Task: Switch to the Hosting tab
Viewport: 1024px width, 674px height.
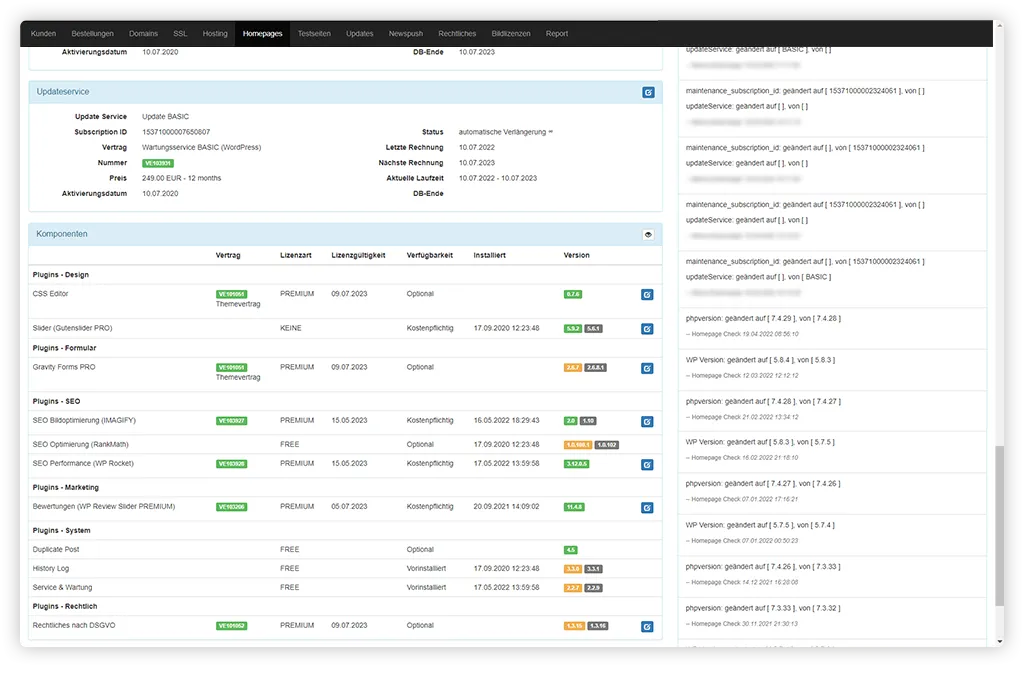Action: pyautogui.click(x=215, y=33)
